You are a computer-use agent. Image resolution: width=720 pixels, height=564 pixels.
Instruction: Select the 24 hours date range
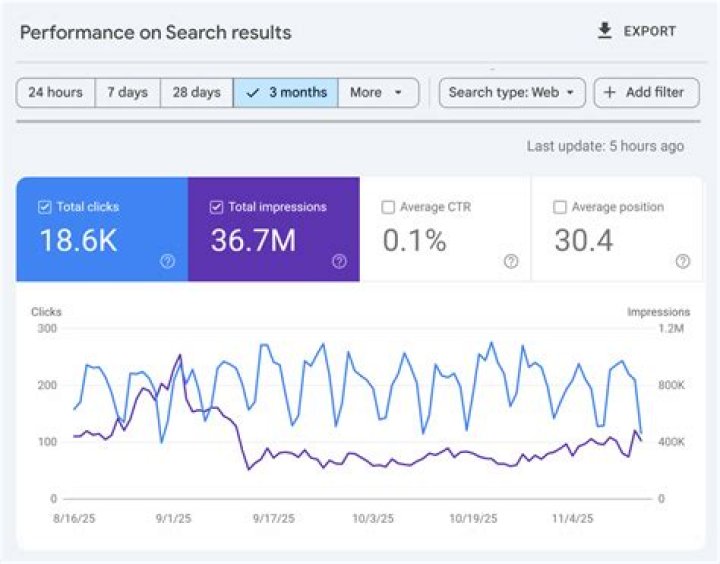click(56, 92)
